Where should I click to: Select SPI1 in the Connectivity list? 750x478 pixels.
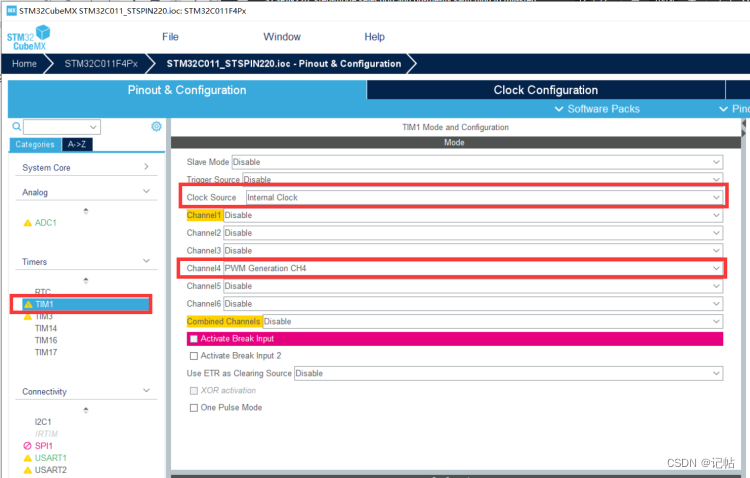click(x=44, y=445)
